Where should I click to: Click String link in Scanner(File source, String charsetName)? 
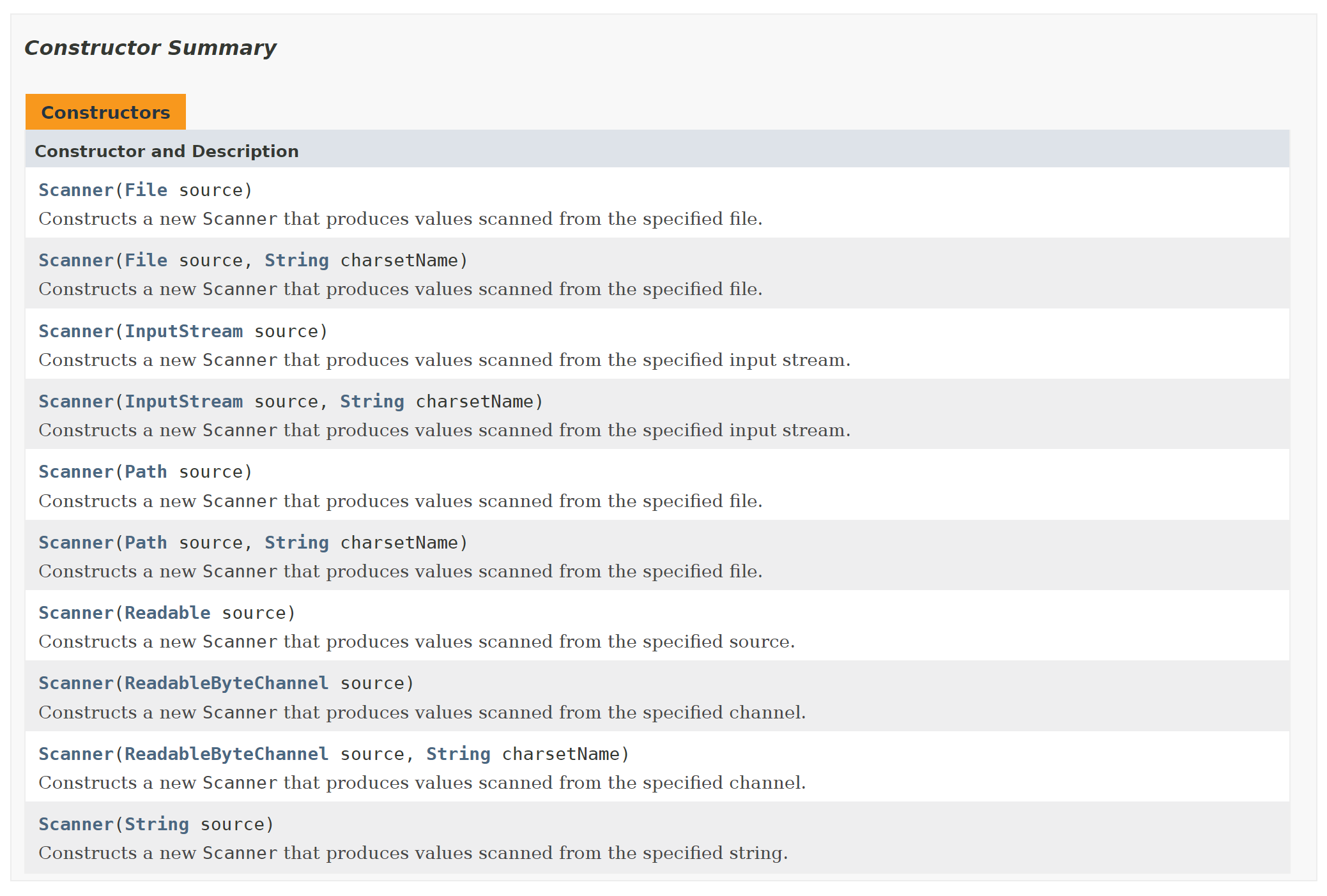coord(296,261)
